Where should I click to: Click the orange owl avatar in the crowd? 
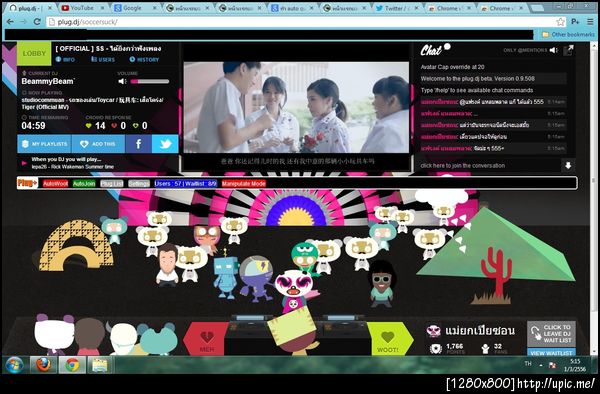(207, 239)
